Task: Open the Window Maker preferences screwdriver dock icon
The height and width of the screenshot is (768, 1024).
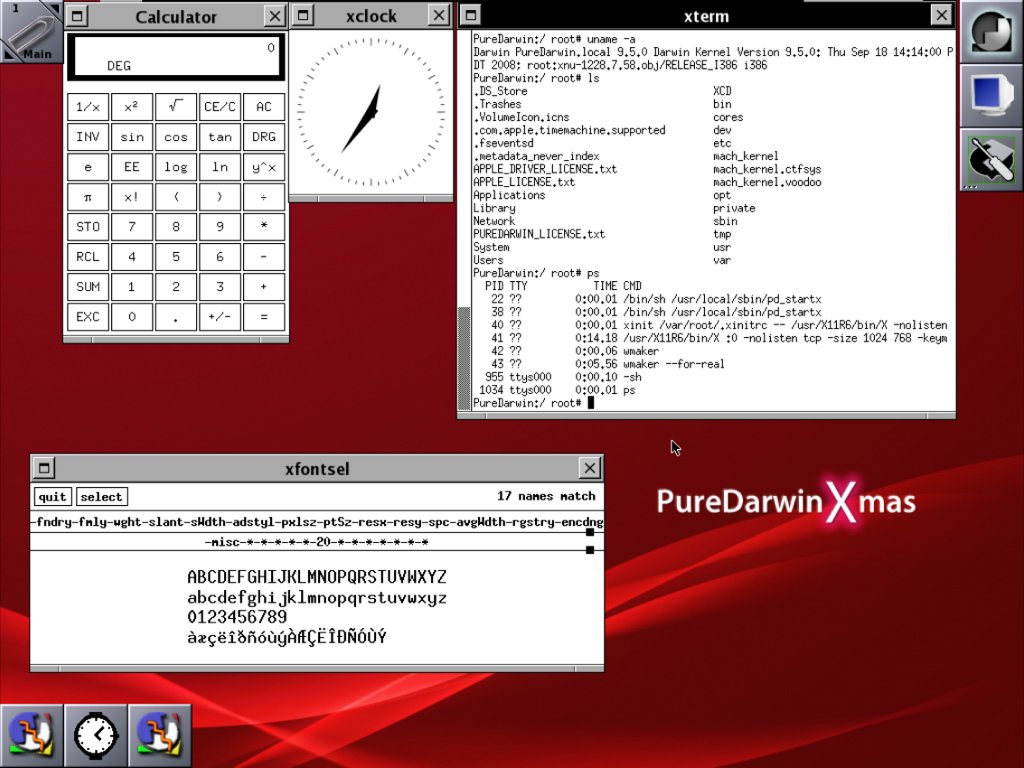Action: click(991, 159)
